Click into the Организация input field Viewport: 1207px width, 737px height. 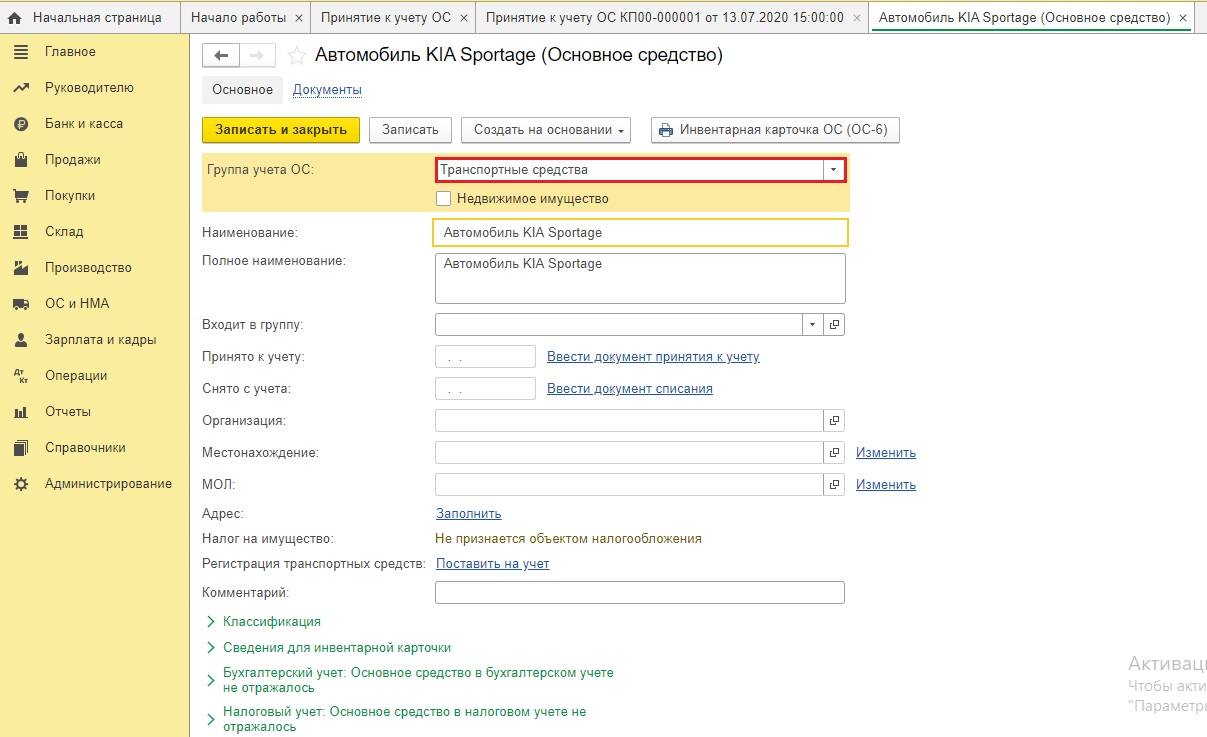(x=629, y=421)
